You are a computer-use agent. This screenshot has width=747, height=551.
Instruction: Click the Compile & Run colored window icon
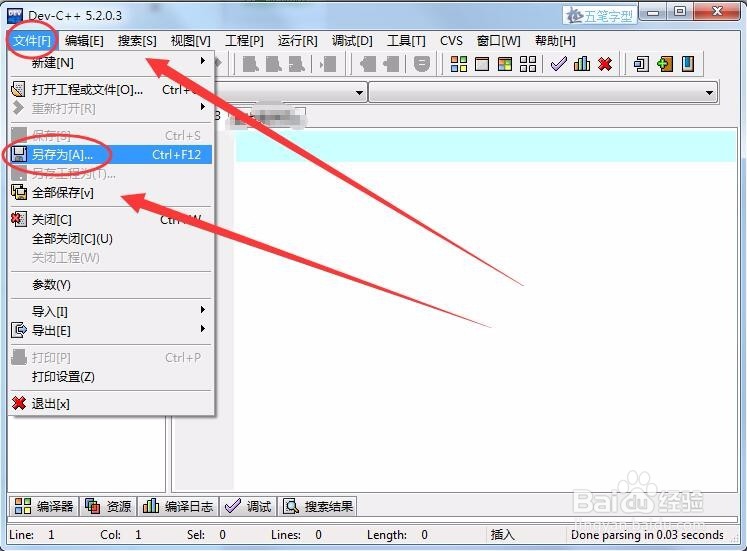[505, 64]
